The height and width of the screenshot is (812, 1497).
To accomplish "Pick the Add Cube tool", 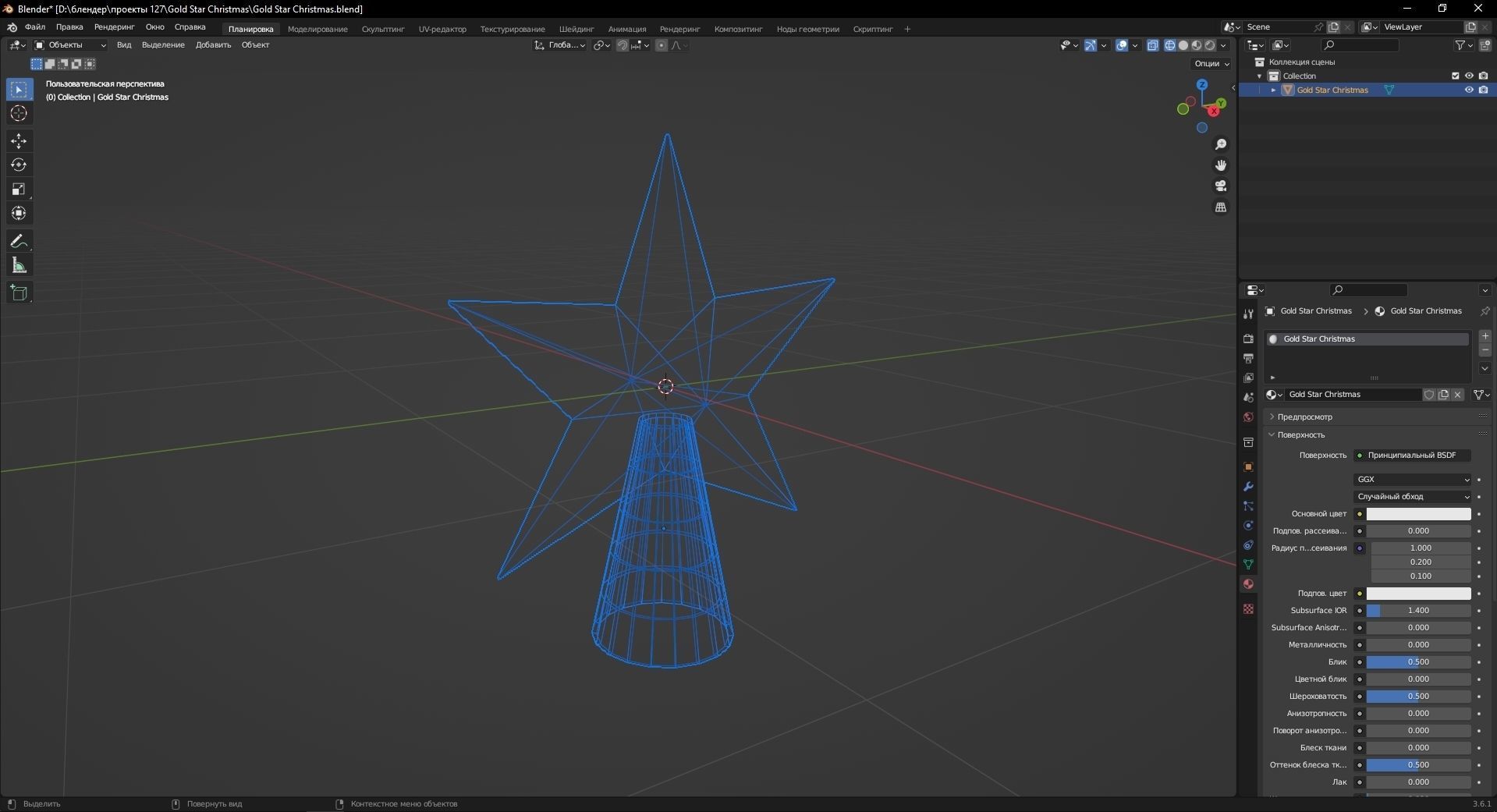I will tap(19, 293).
